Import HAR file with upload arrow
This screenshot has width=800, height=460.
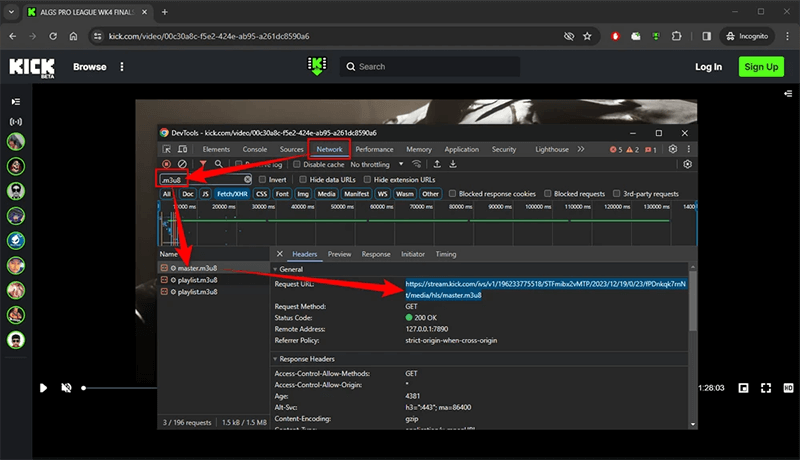pos(437,164)
